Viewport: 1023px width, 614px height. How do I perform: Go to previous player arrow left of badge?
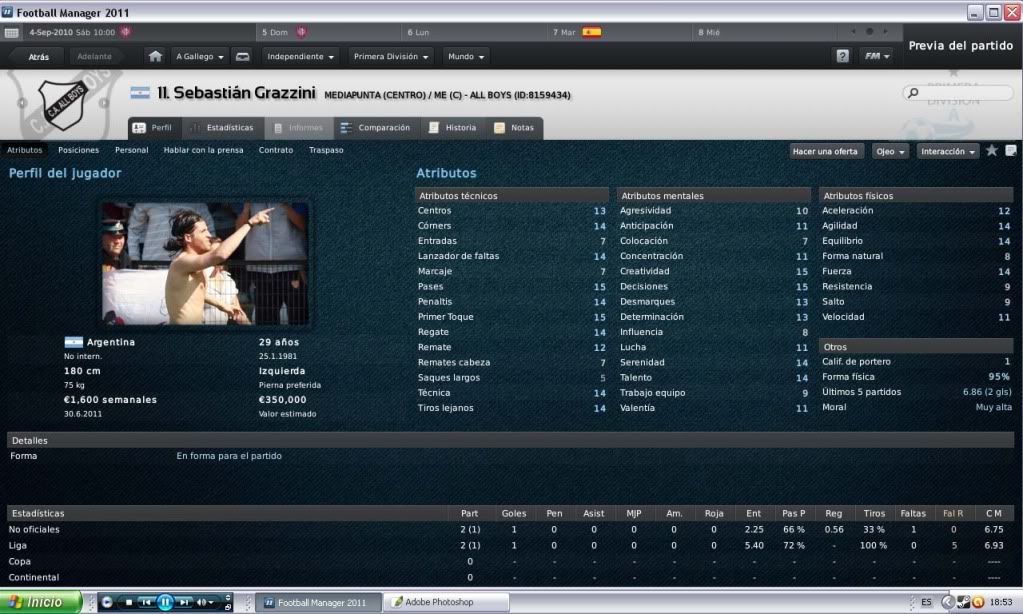[x=22, y=103]
